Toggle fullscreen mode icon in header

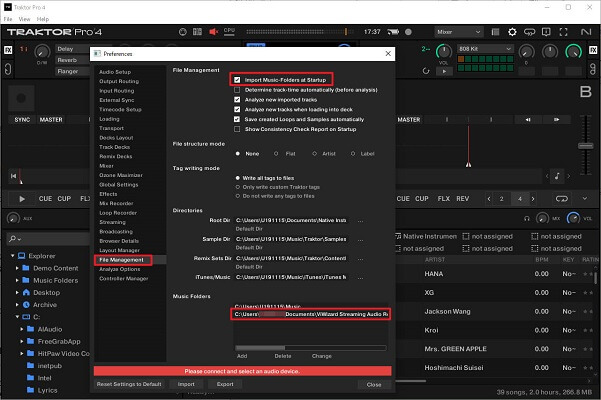[563, 32]
